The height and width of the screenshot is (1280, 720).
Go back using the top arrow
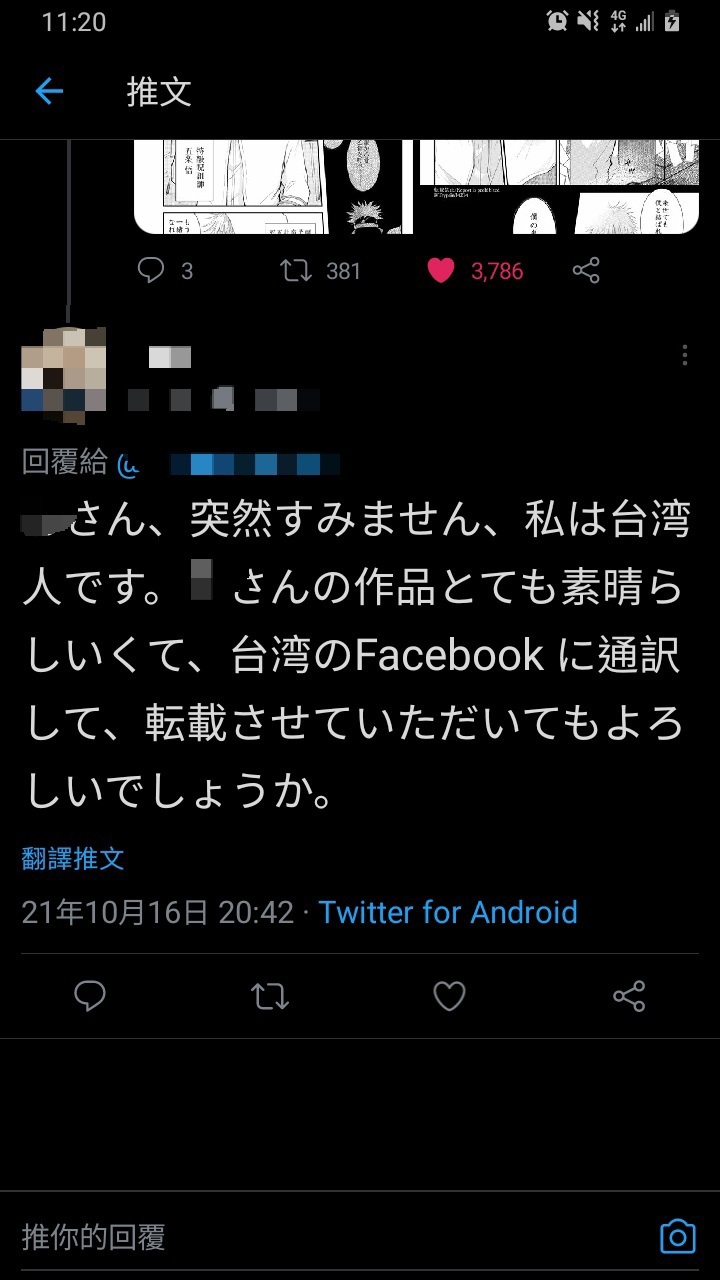click(x=49, y=92)
